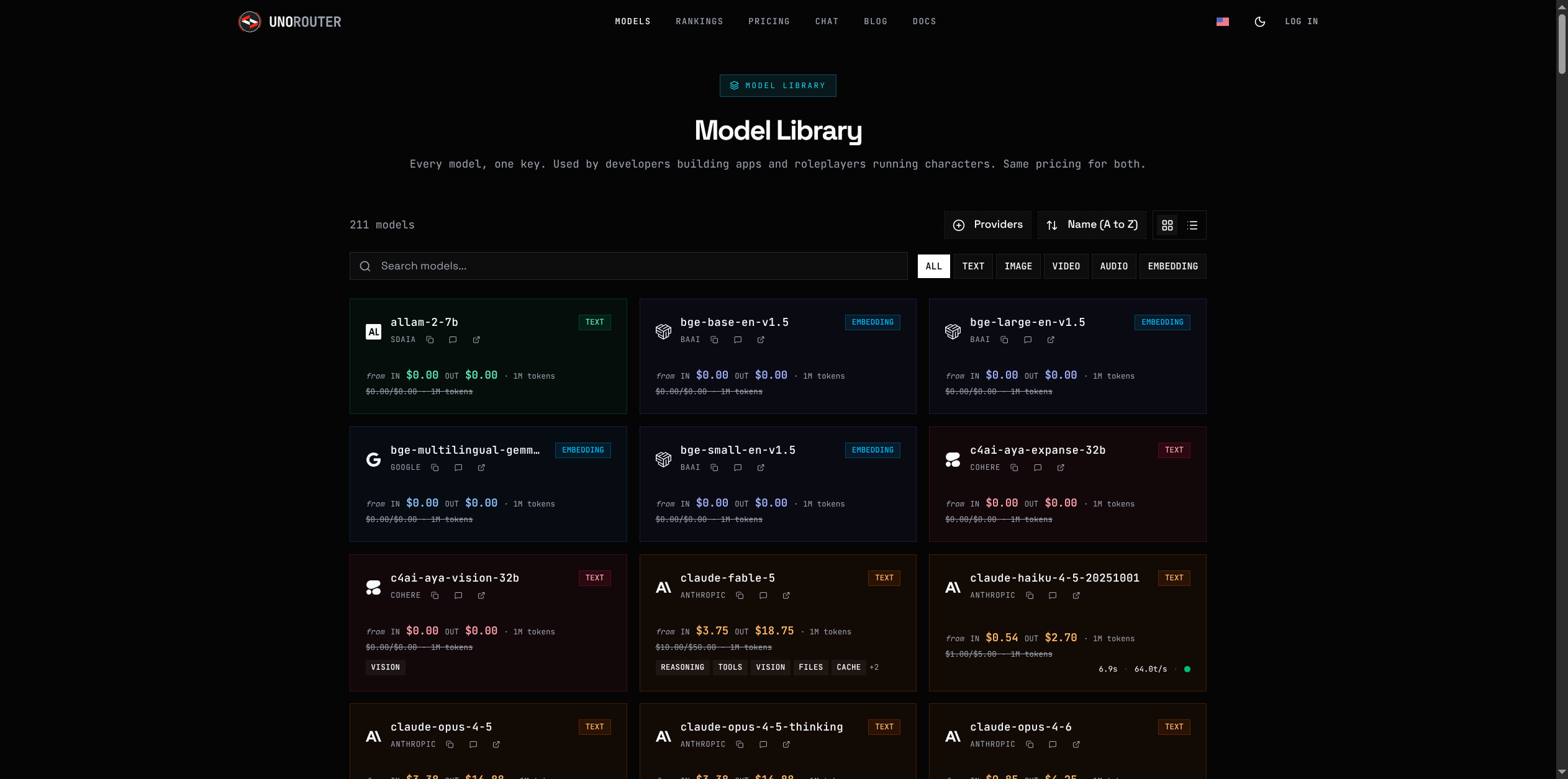1568x779 pixels.
Task: Select the ALL filter tab
Action: (x=934, y=266)
